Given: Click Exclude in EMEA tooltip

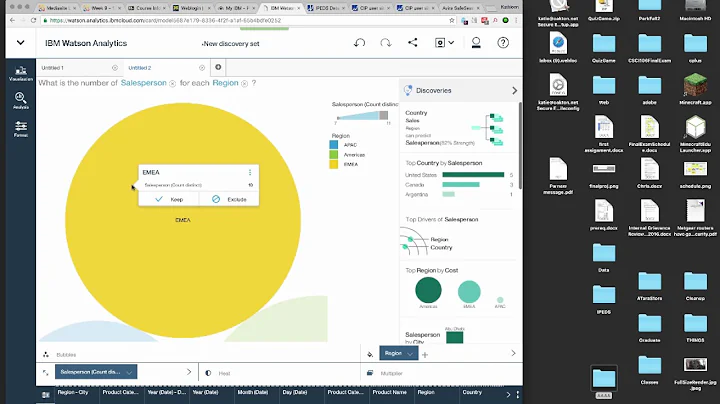Looking at the screenshot, I should click(x=229, y=199).
